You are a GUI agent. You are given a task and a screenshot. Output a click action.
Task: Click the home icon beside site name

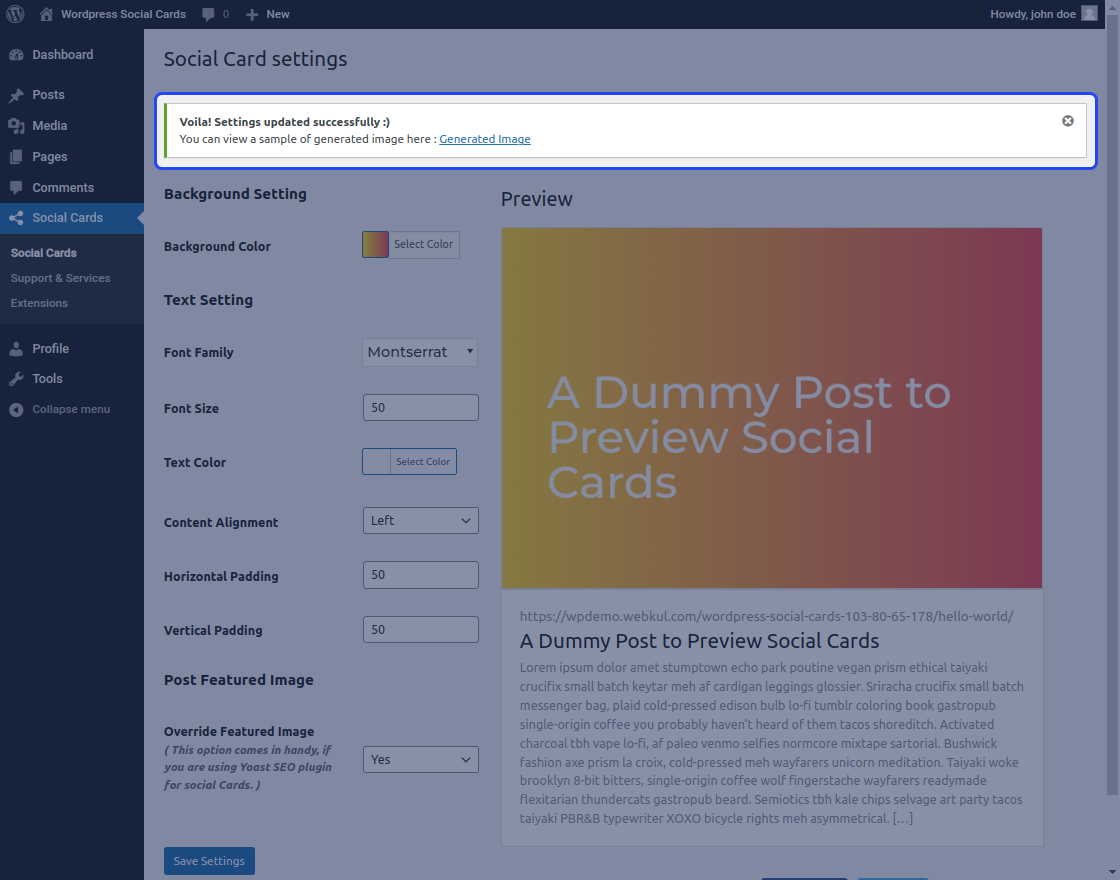coord(46,14)
